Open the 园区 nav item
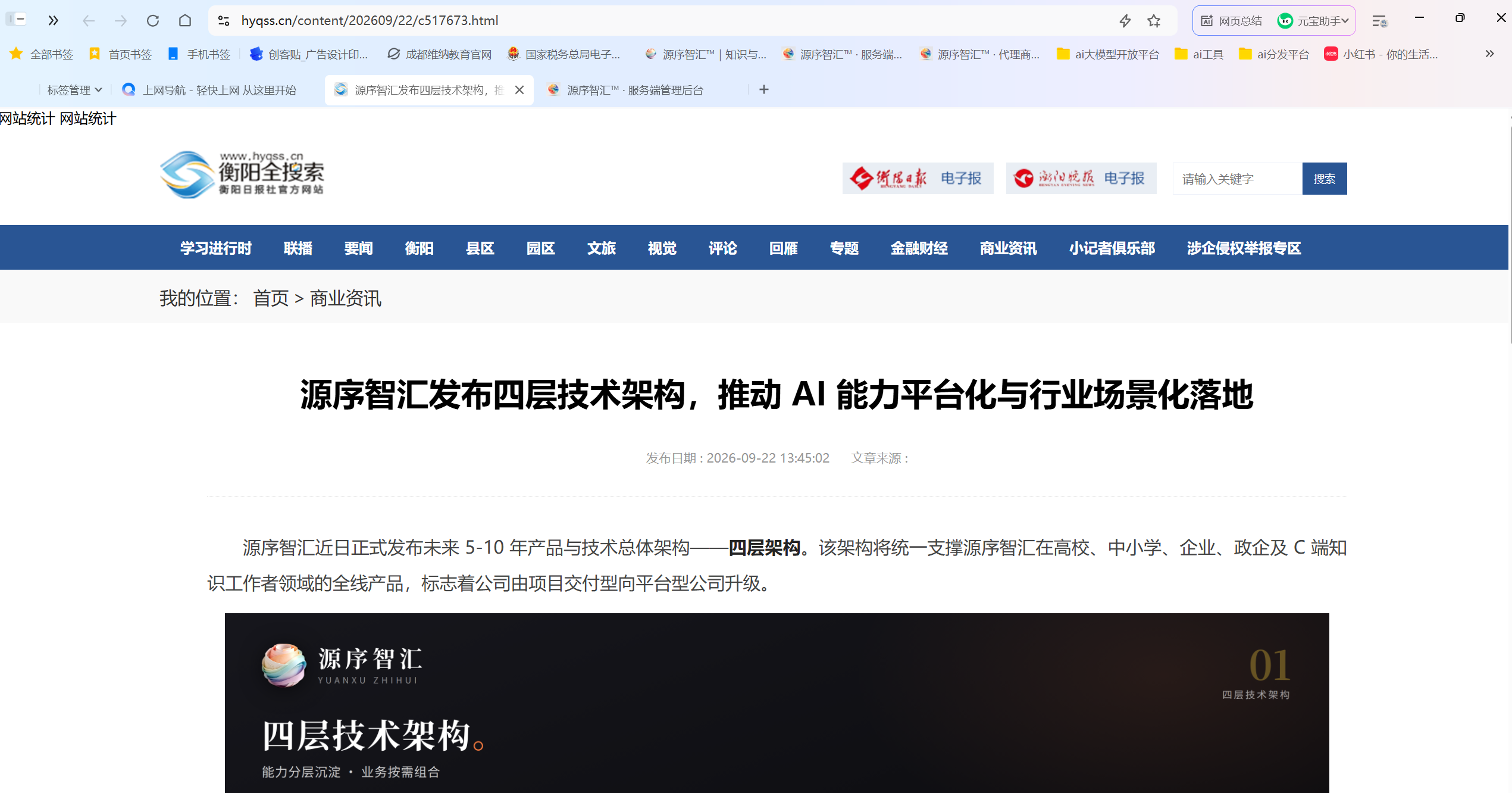This screenshot has width=1512, height=793. pos(541,248)
